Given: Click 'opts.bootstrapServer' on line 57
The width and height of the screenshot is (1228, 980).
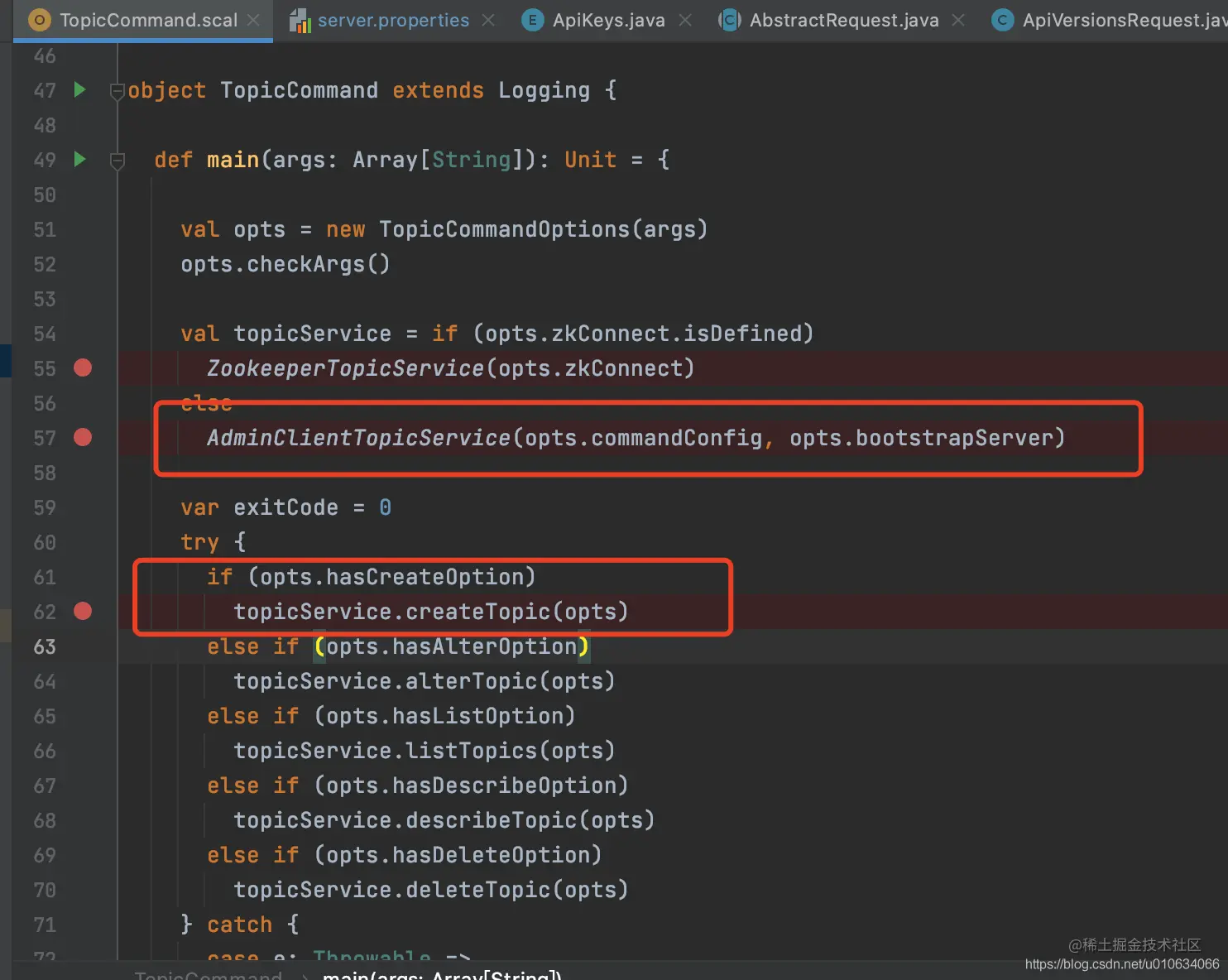Looking at the screenshot, I should [921, 438].
